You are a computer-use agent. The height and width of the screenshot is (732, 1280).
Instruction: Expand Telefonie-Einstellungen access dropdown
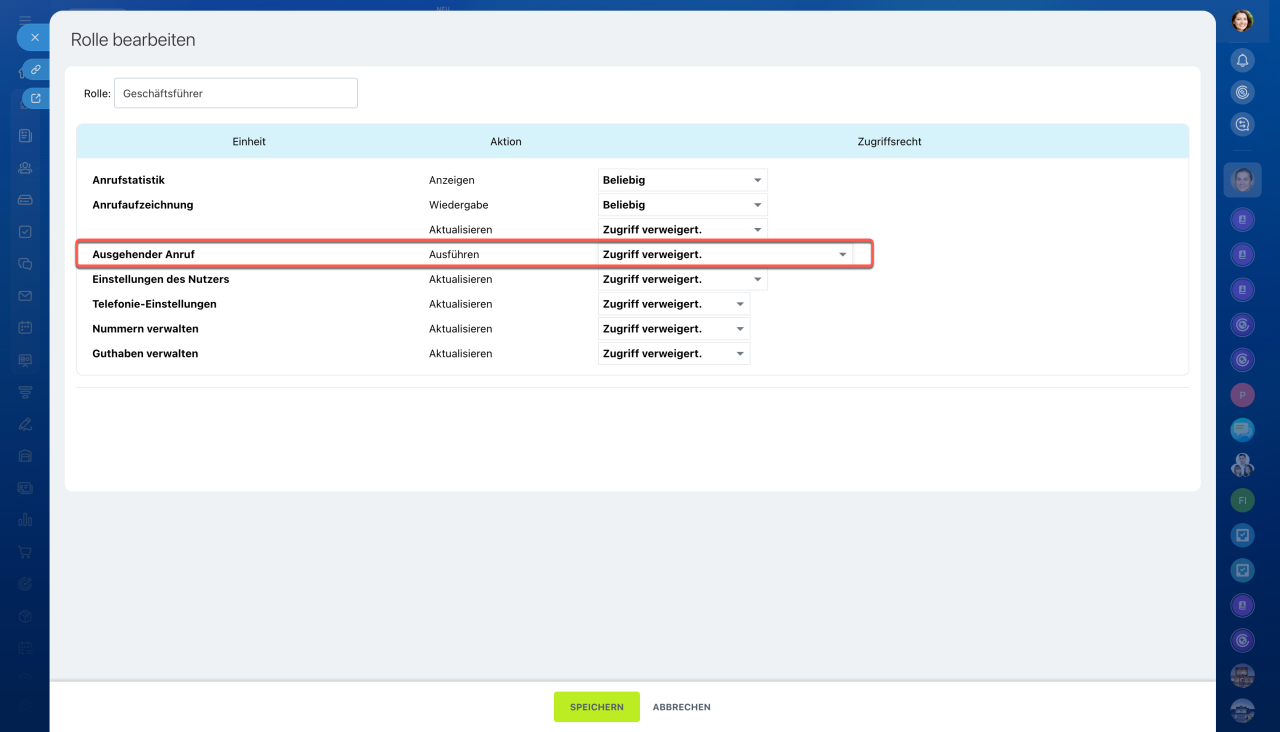click(673, 304)
